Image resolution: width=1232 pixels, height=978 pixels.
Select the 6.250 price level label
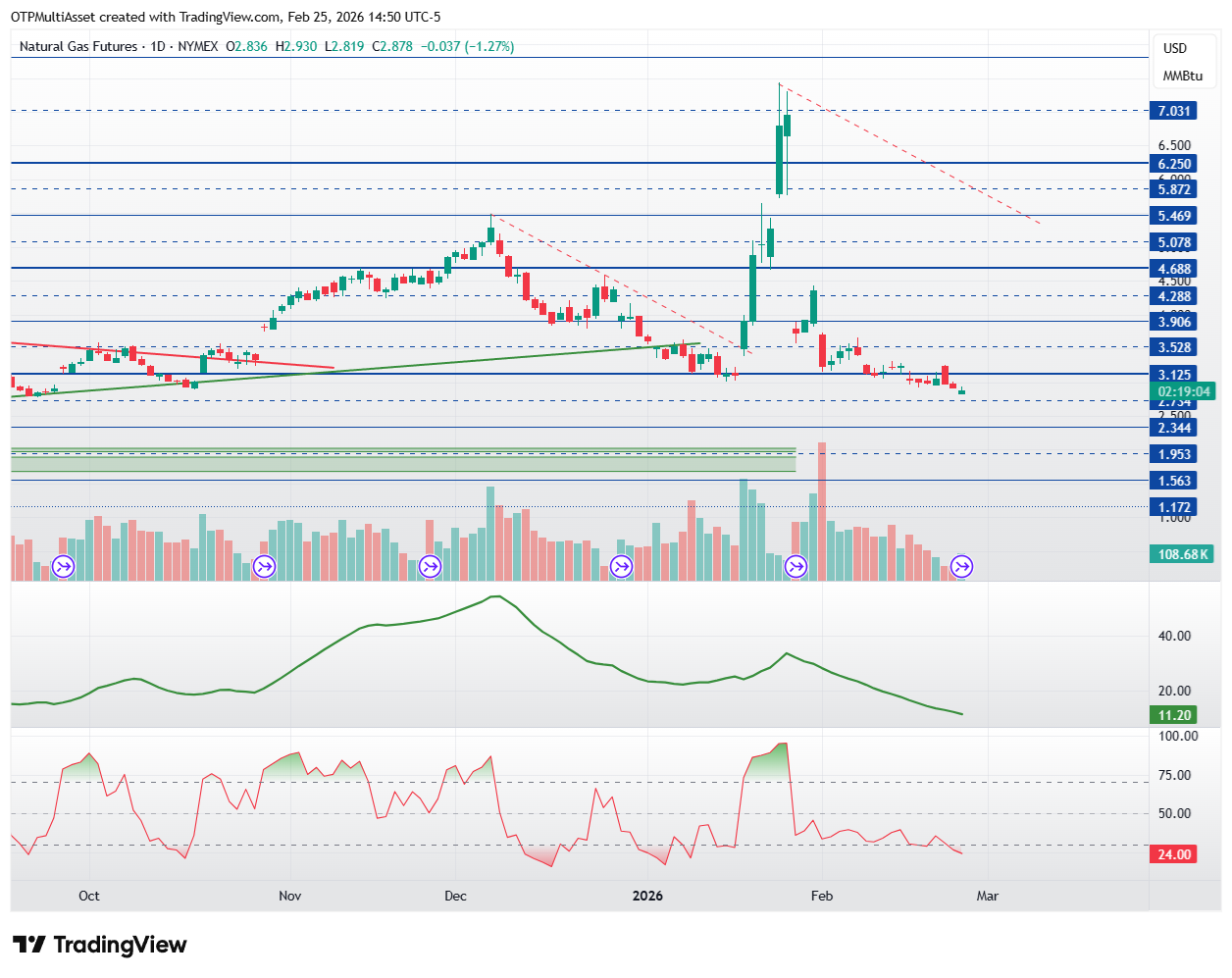coord(1174,164)
